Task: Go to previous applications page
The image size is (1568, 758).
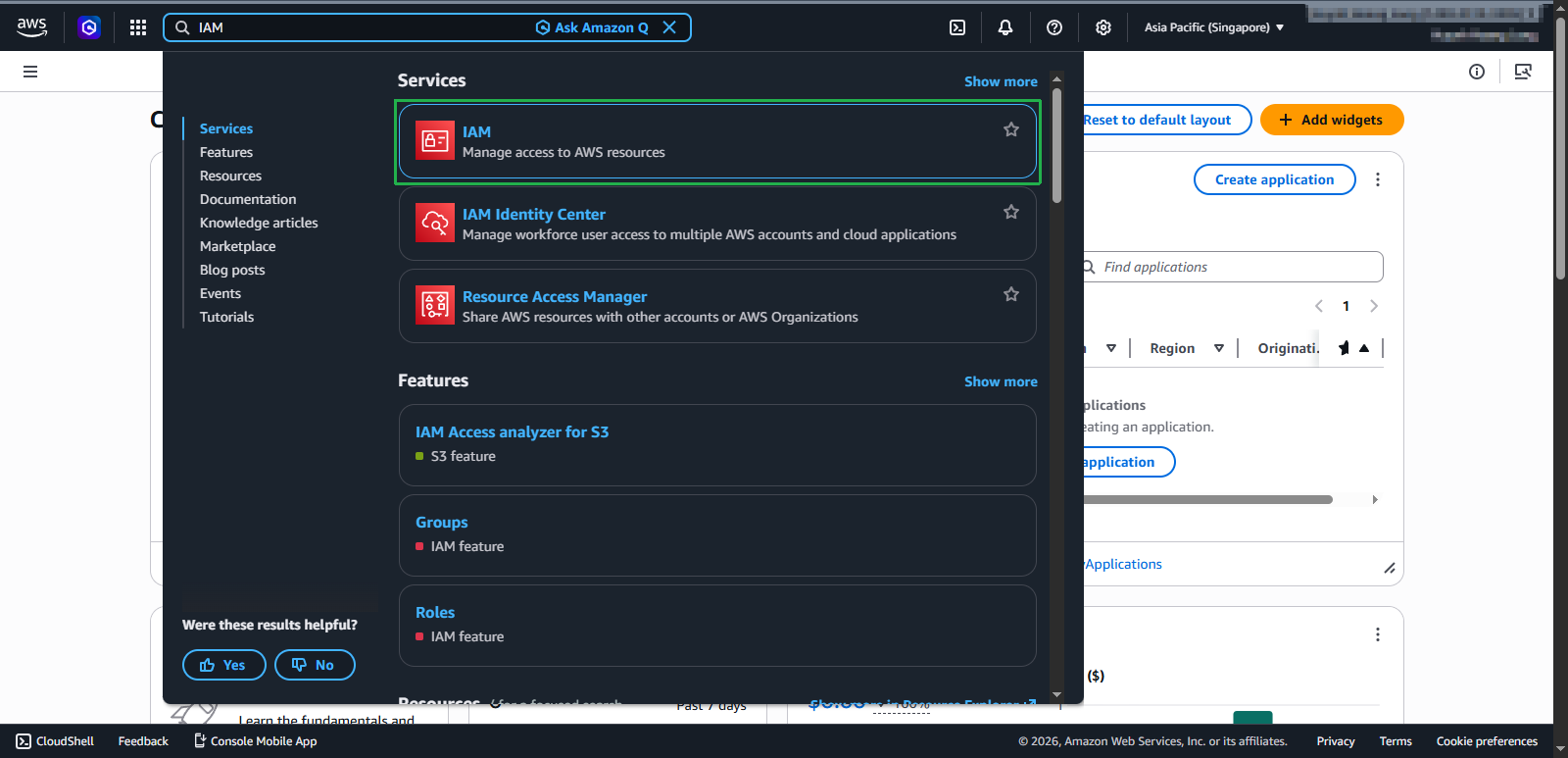Action: point(1319,306)
